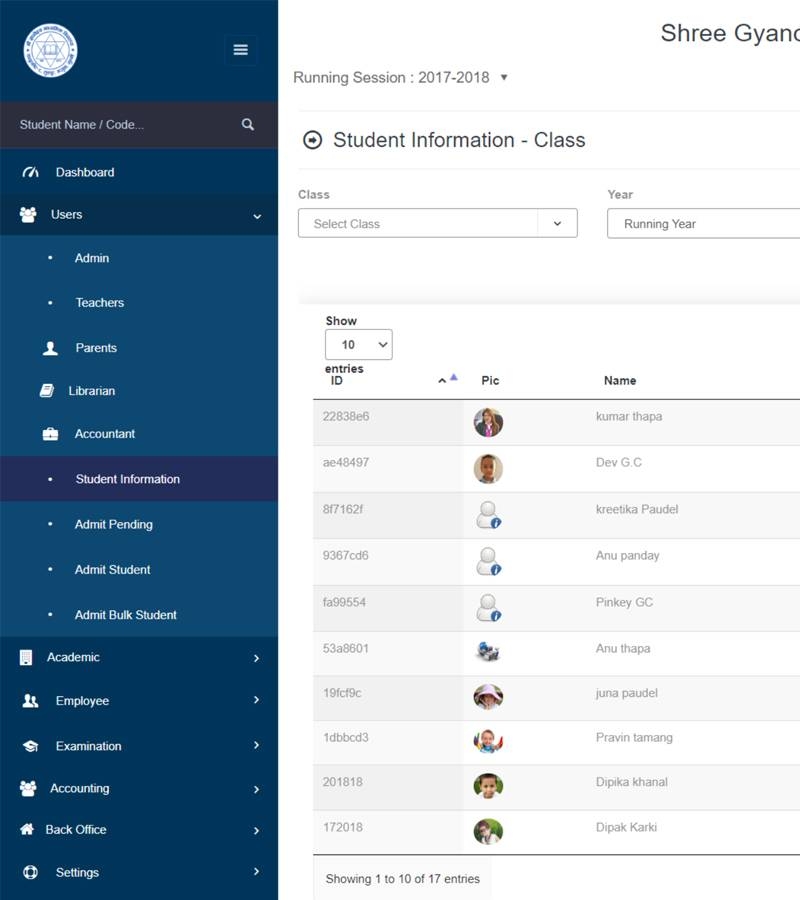Click the Student Name / Code search field

click(120, 125)
